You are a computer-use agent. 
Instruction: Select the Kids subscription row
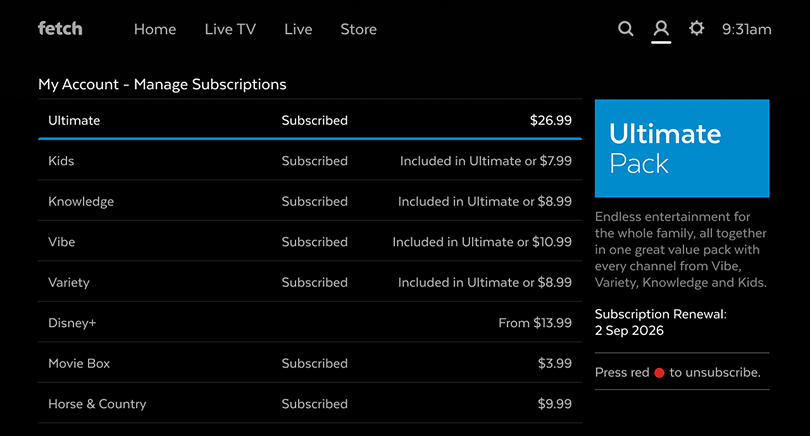click(310, 160)
